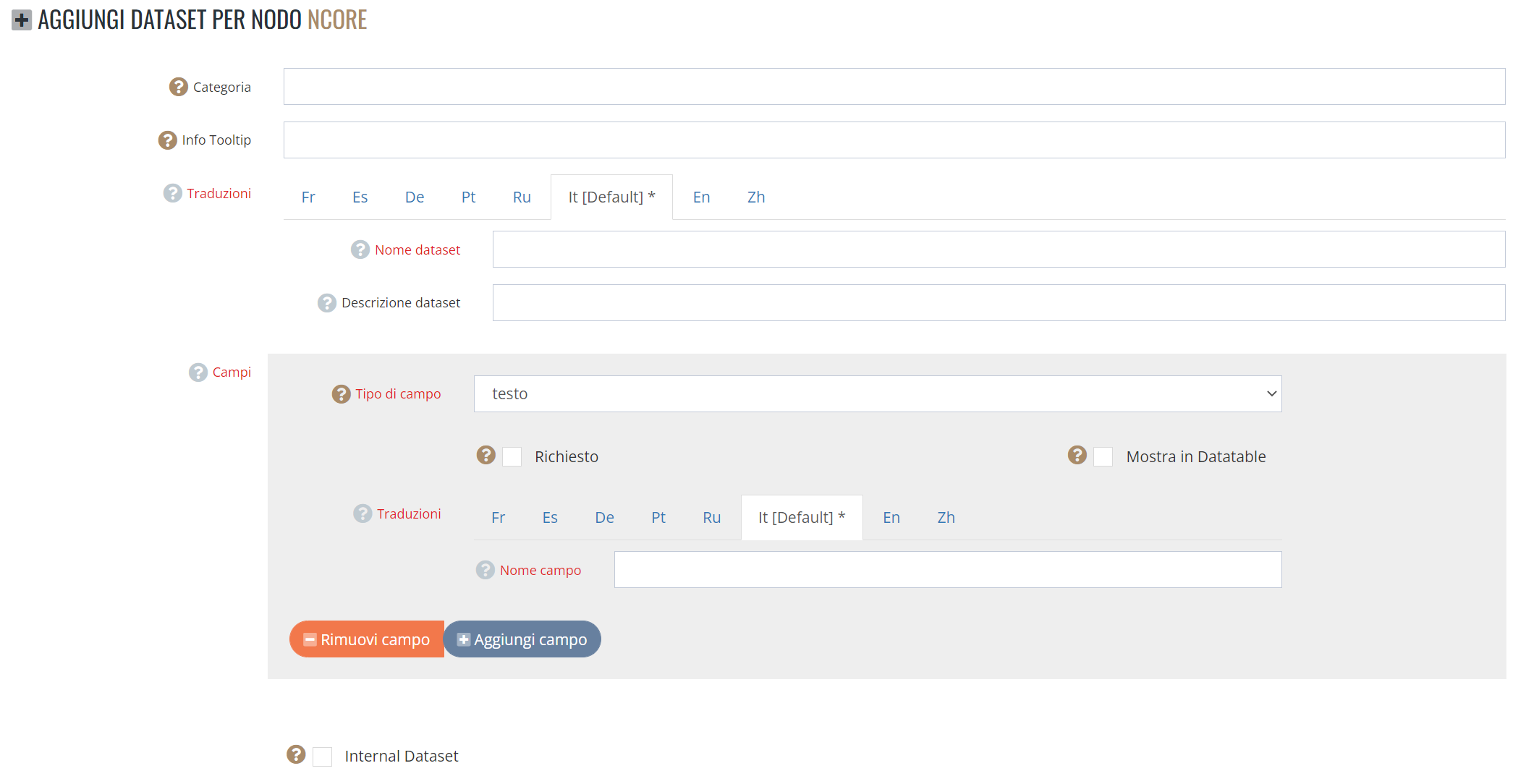This screenshot has height=784, width=1526.
Task: Select De tab in the Campi translations
Action: [604, 518]
